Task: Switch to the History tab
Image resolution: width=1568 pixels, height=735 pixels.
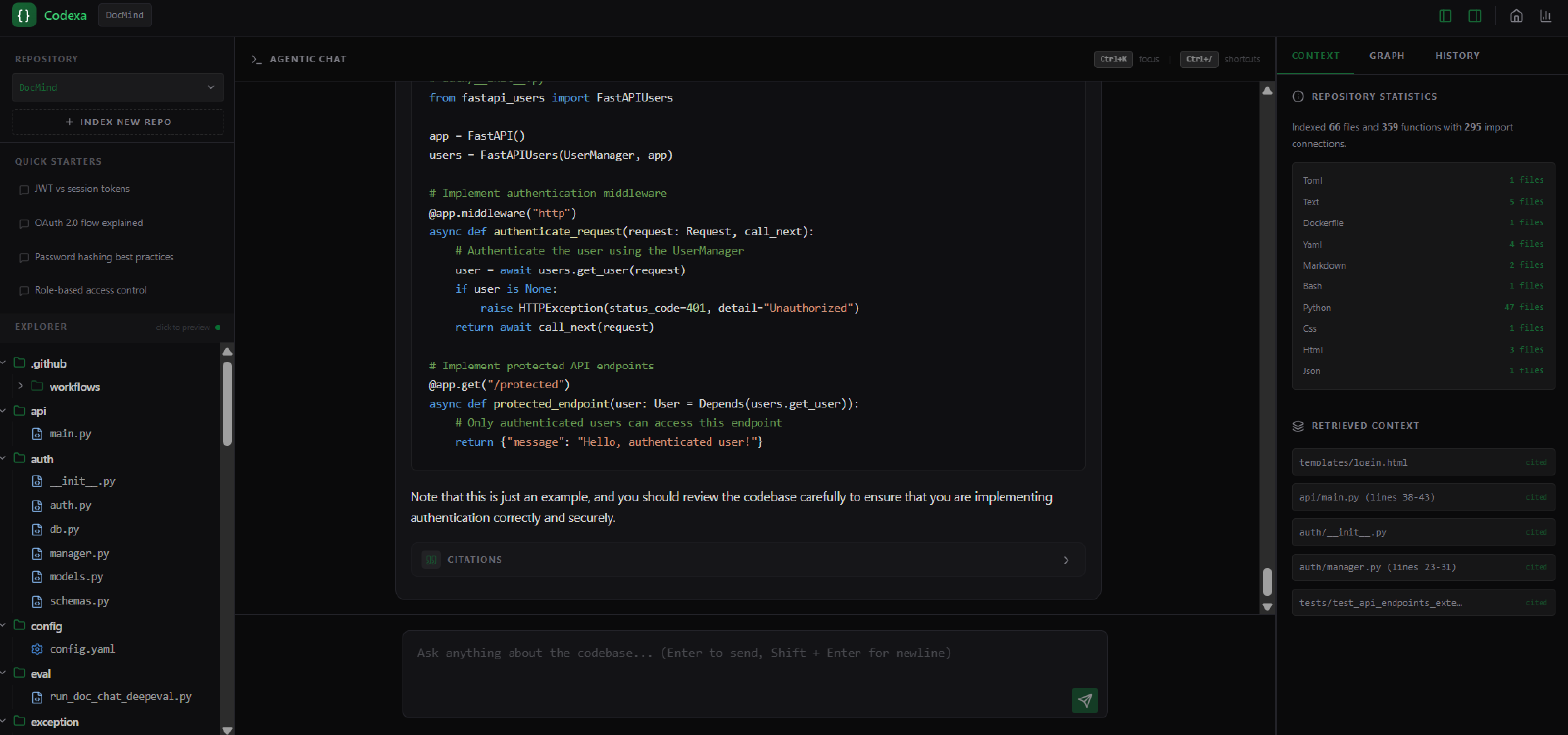Action: [1457, 56]
